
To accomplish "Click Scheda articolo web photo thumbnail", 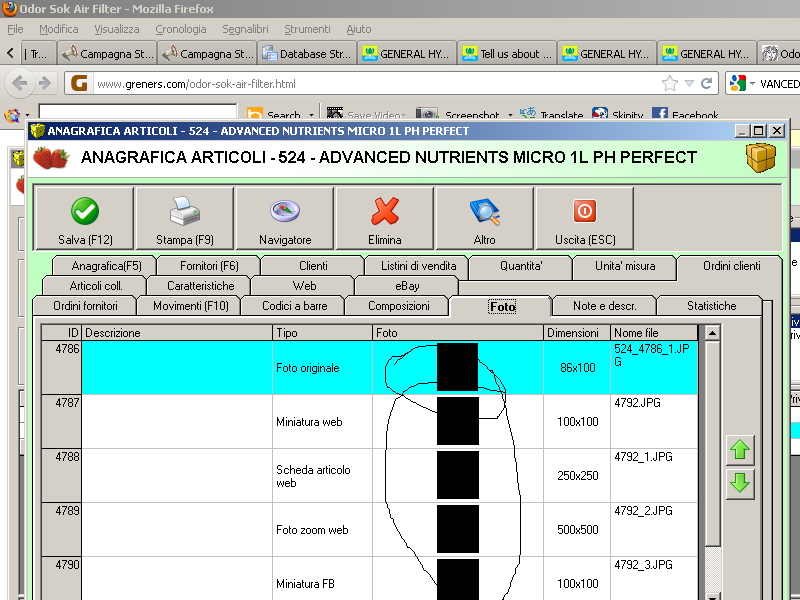I will point(458,475).
